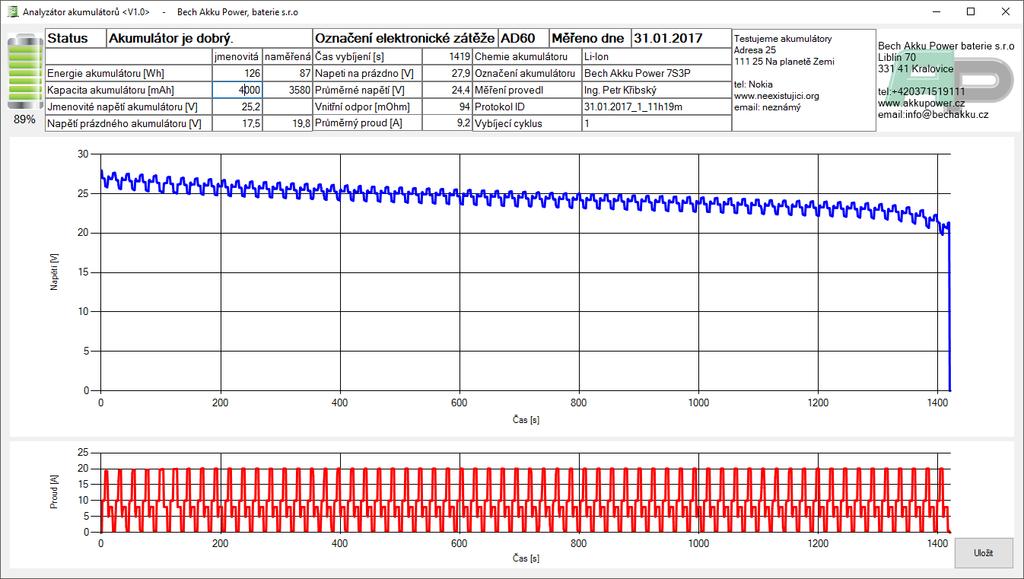1024x579 pixels.
Task: Click the internal resistance value 94
Action: (447, 106)
